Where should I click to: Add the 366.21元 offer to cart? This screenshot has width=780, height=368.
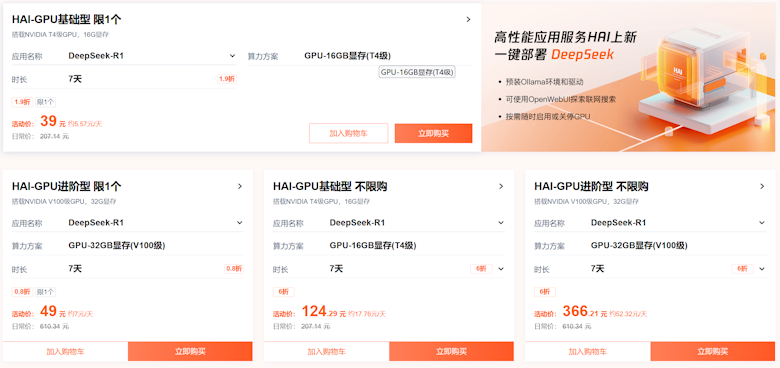point(588,352)
